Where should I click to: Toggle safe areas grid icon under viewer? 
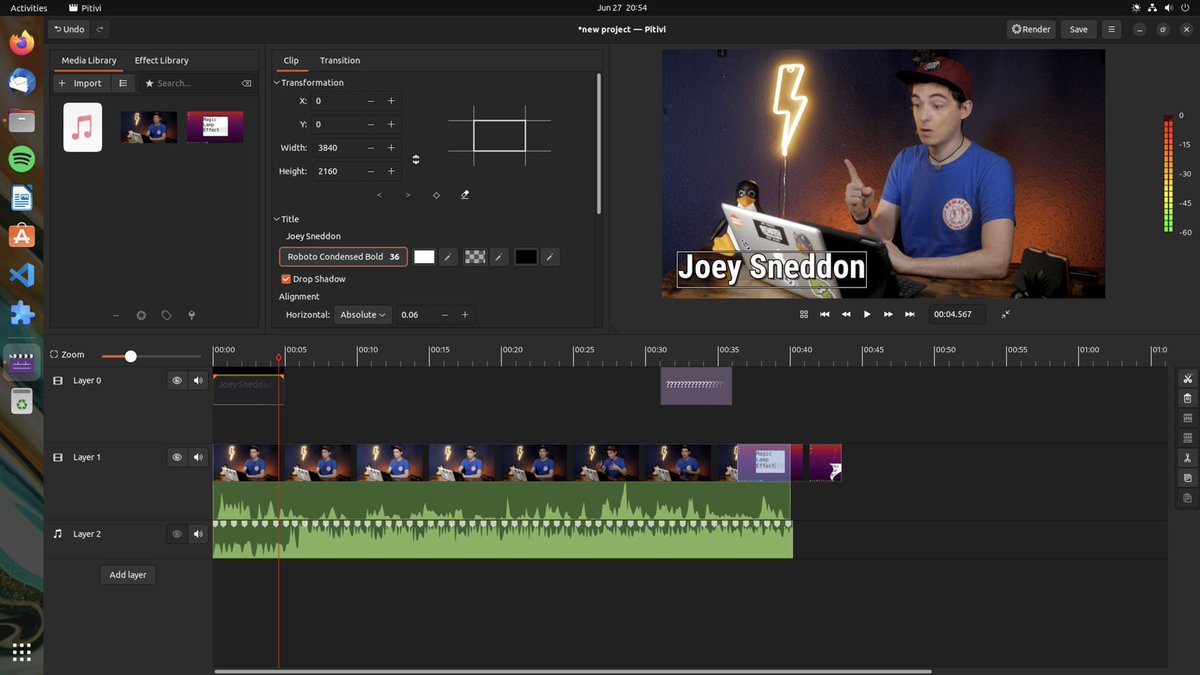804,314
